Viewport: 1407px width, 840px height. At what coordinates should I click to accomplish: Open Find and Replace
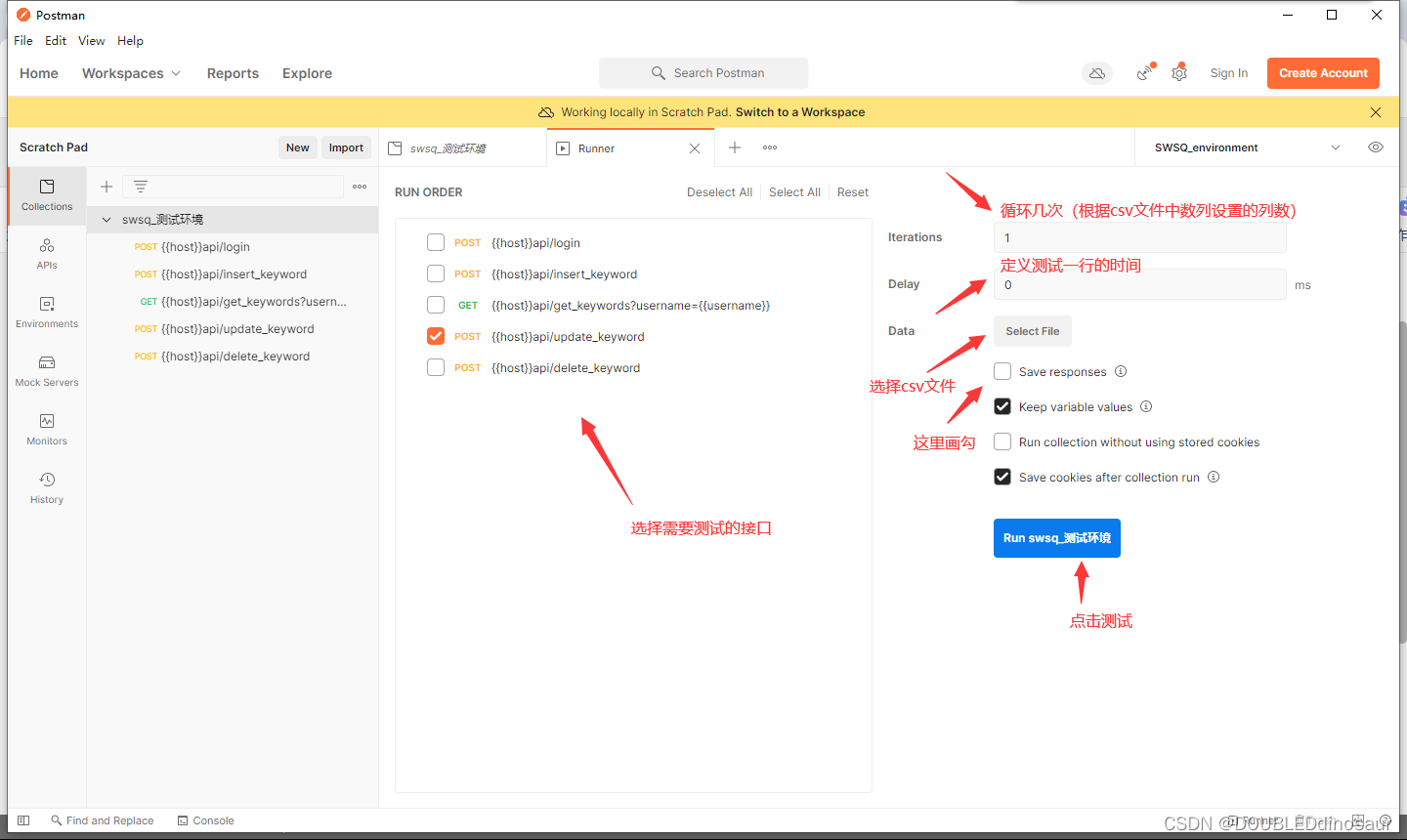[103, 820]
